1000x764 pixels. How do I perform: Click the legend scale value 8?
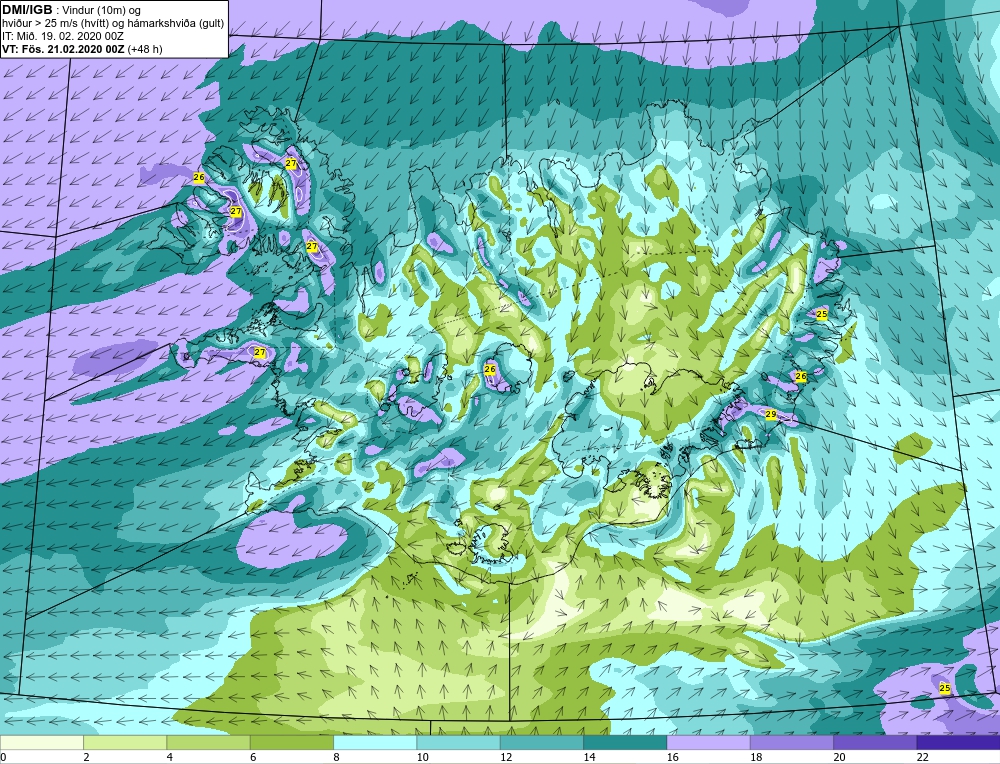pos(336,757)
